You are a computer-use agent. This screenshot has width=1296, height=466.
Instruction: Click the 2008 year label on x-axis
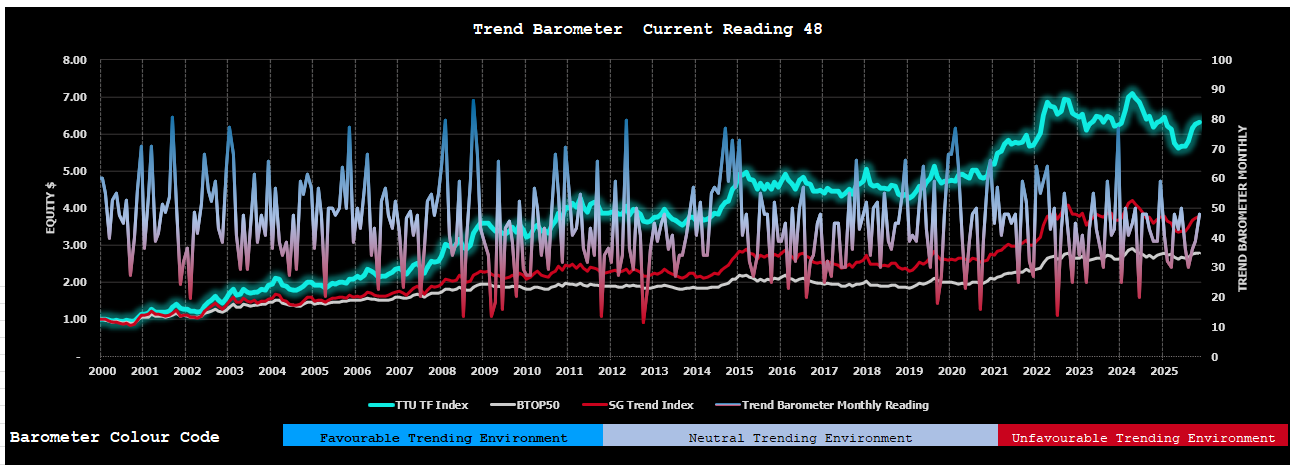click(x=441, y=371)
